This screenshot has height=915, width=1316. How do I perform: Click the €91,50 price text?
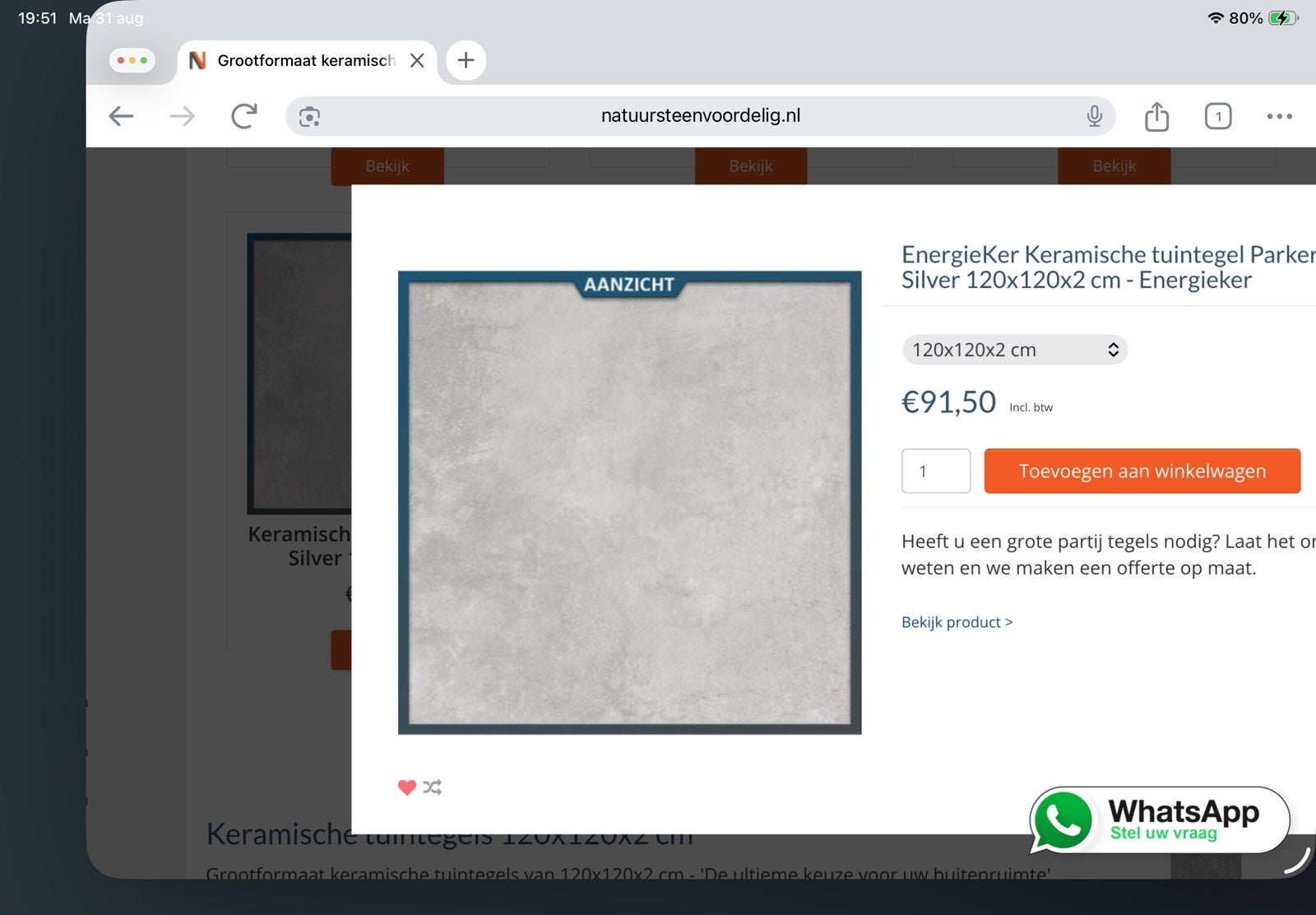(948, 402)
